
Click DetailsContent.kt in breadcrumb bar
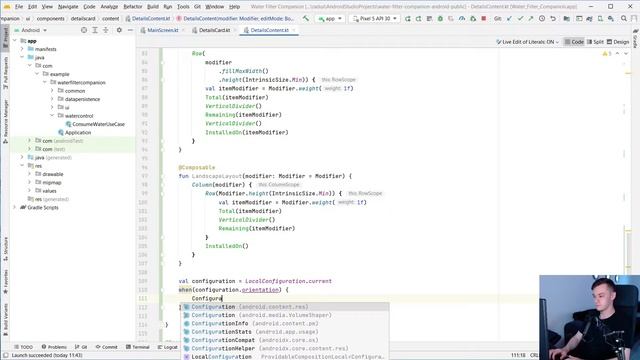pyautogui.click(x=148, y=18)
